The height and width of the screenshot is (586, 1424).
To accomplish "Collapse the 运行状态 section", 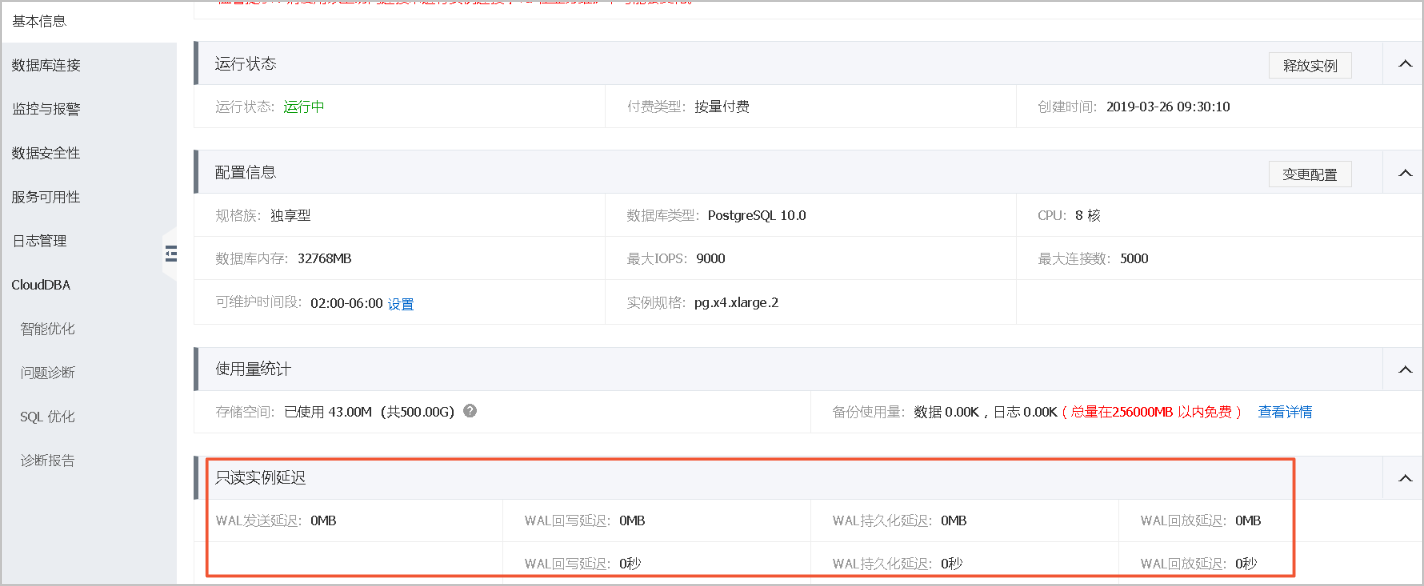I will pos(1405,64).
